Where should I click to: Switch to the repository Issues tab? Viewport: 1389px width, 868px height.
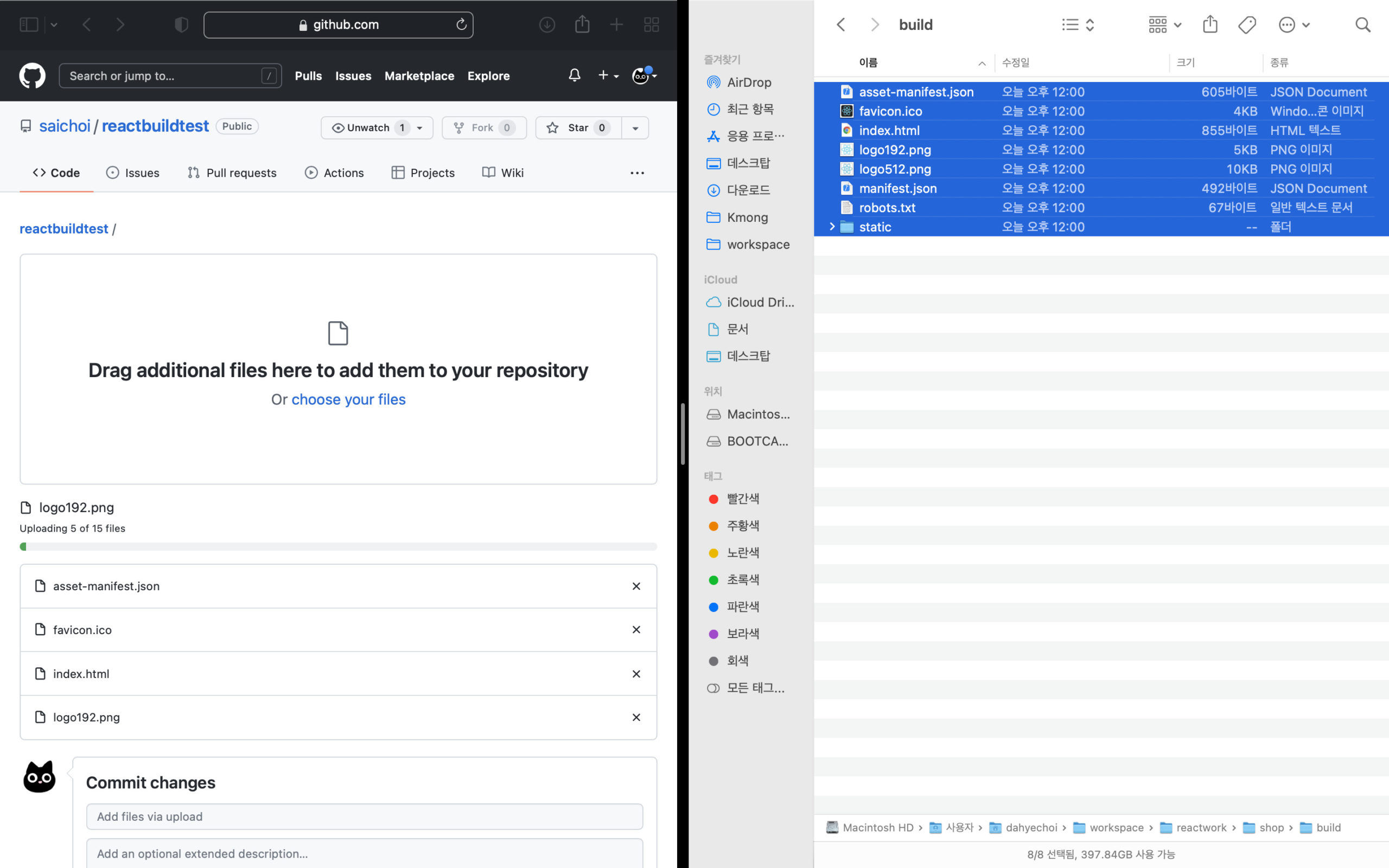point(132,173)
